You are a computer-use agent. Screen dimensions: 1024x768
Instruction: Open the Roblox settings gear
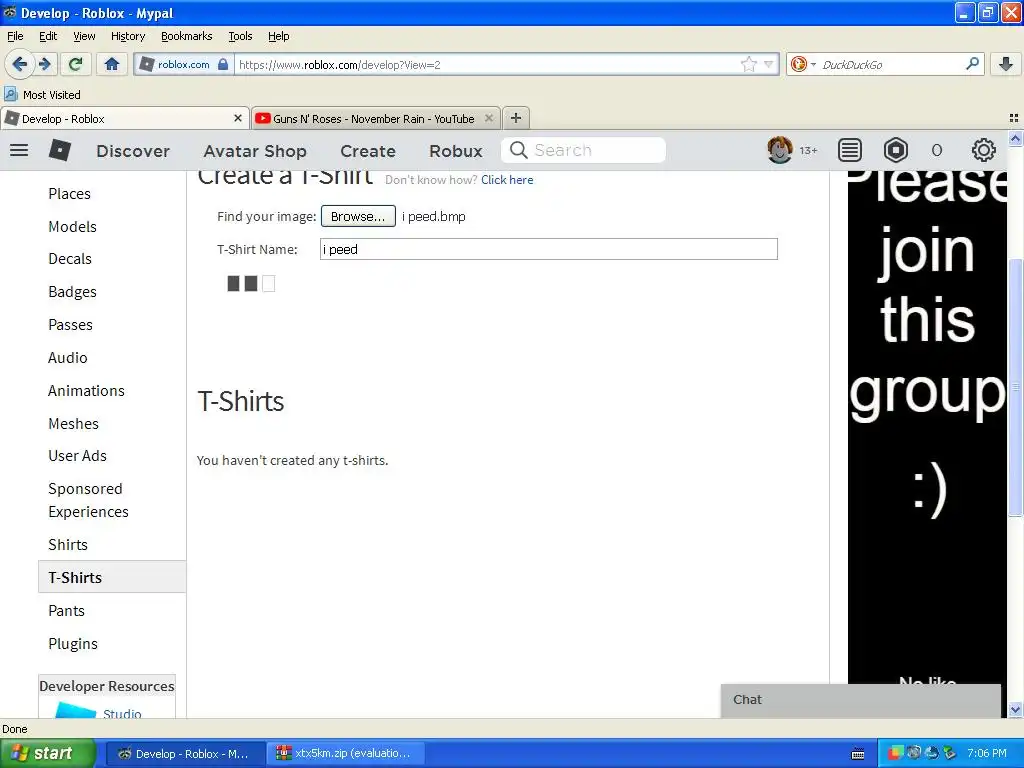click(984, 150)
